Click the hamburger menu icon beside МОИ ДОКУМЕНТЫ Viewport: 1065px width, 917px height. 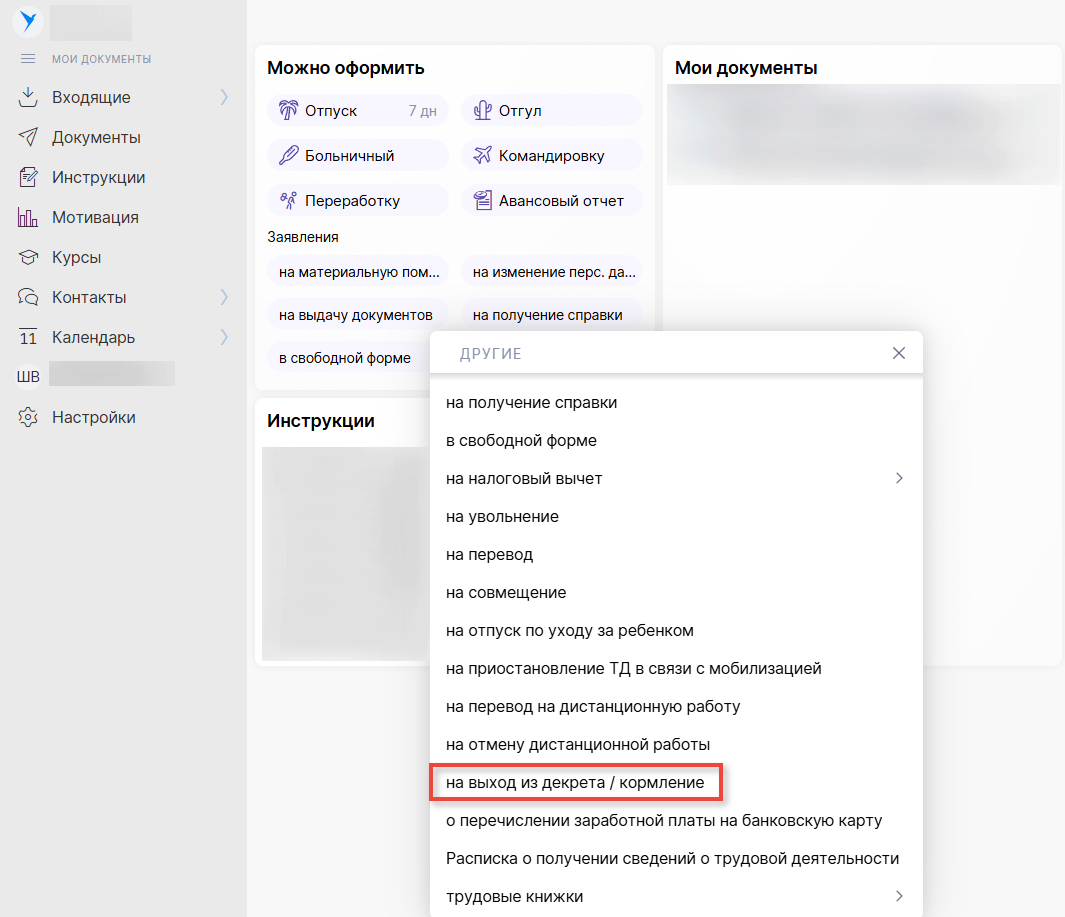(28, 59)
